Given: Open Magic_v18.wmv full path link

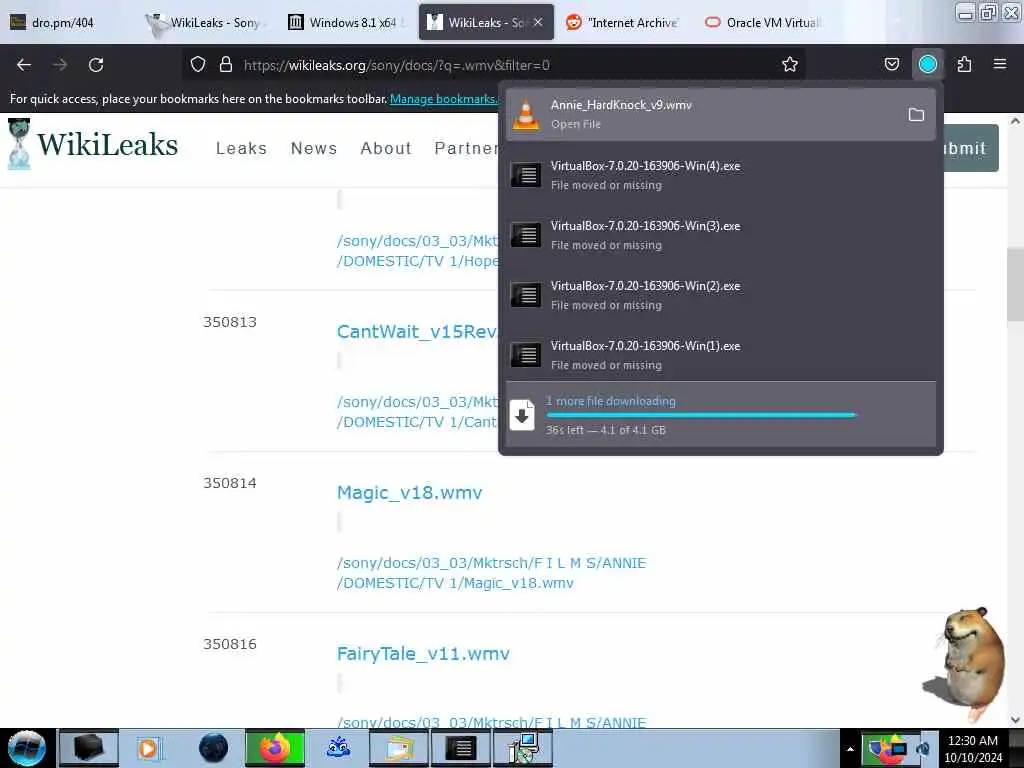Looking at the screenshot, I should pyautogui.click(x=491, y=573).
